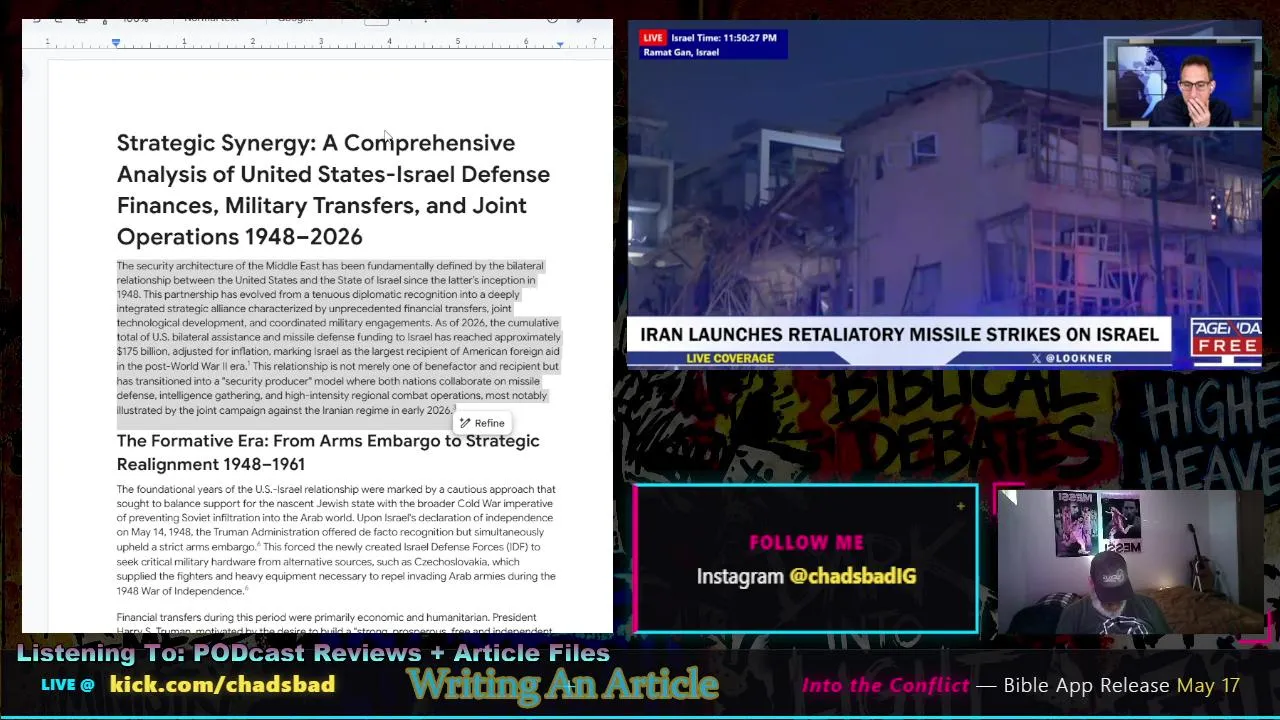This screenshot has height=720, width=1280.
Task: Click the FOLLOW ME panel title
Action: tap(806, 543)
